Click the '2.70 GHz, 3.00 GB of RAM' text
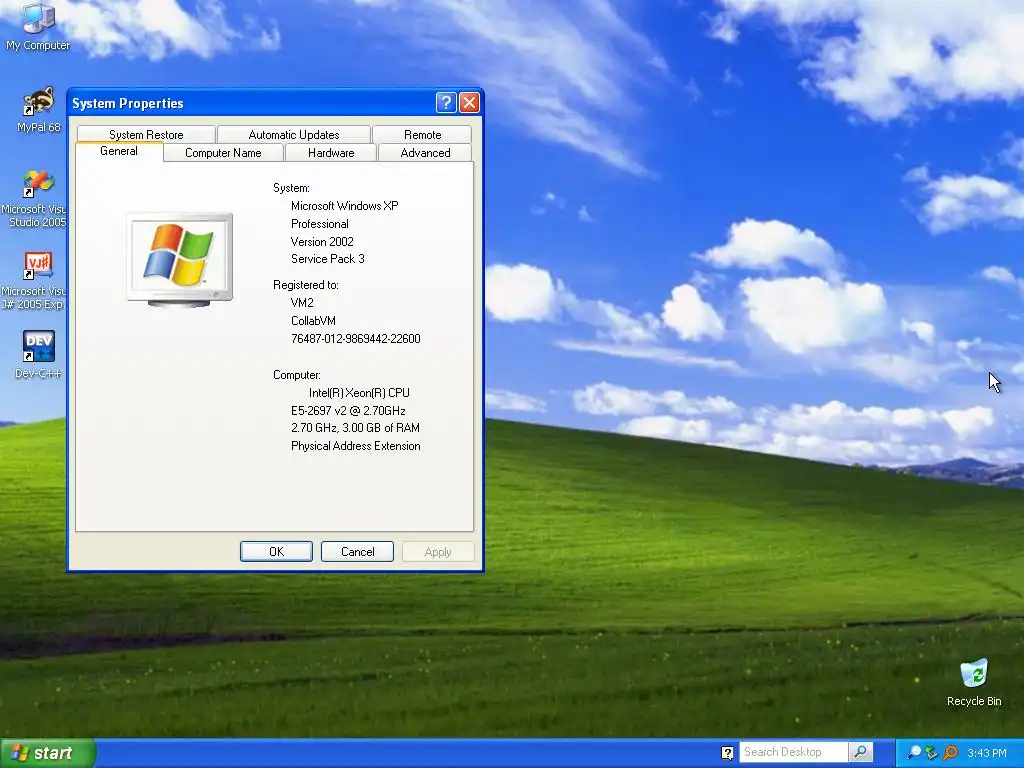This screenshot has height=768, width=1024. [x=355, y=428]
